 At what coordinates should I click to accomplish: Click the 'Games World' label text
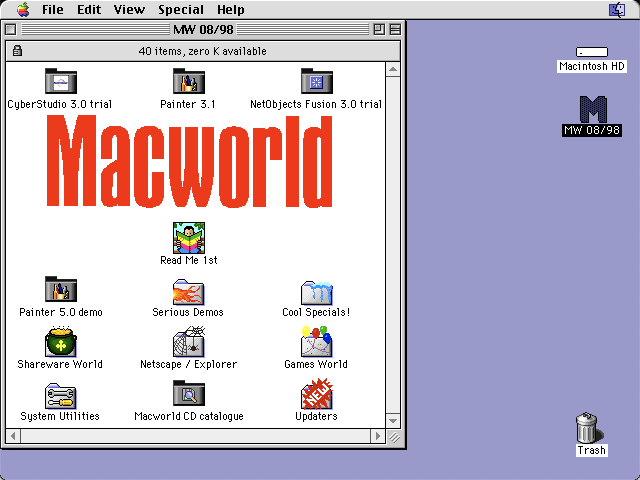pos(316,364)
